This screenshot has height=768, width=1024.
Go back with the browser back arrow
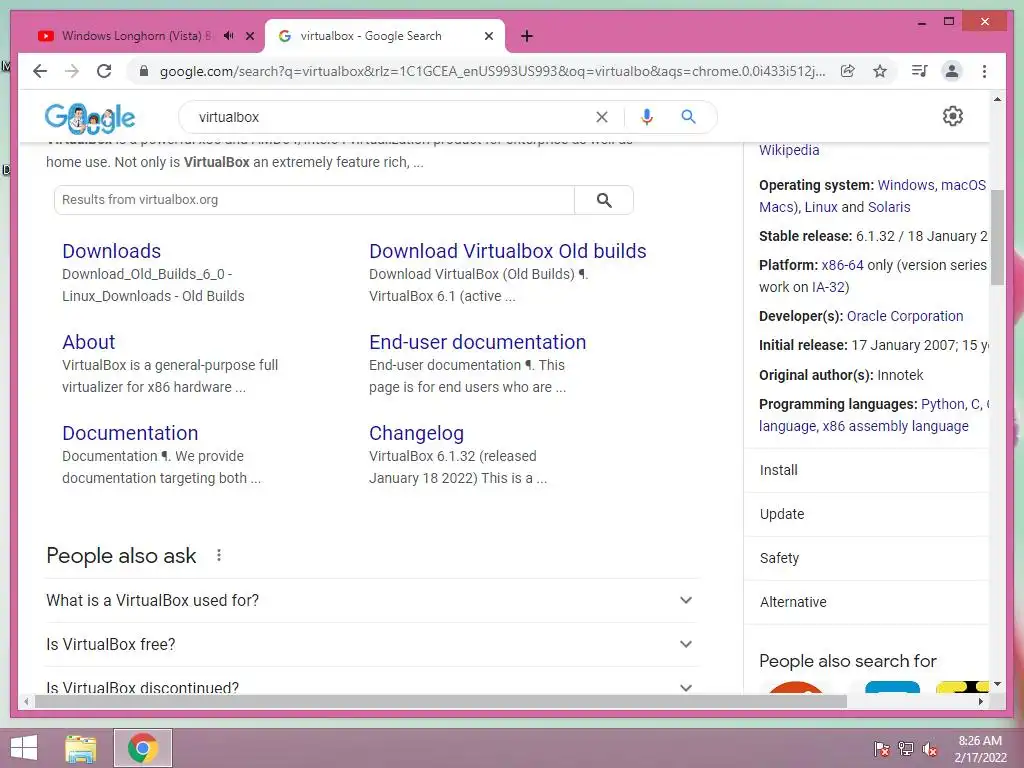[40, 71]
